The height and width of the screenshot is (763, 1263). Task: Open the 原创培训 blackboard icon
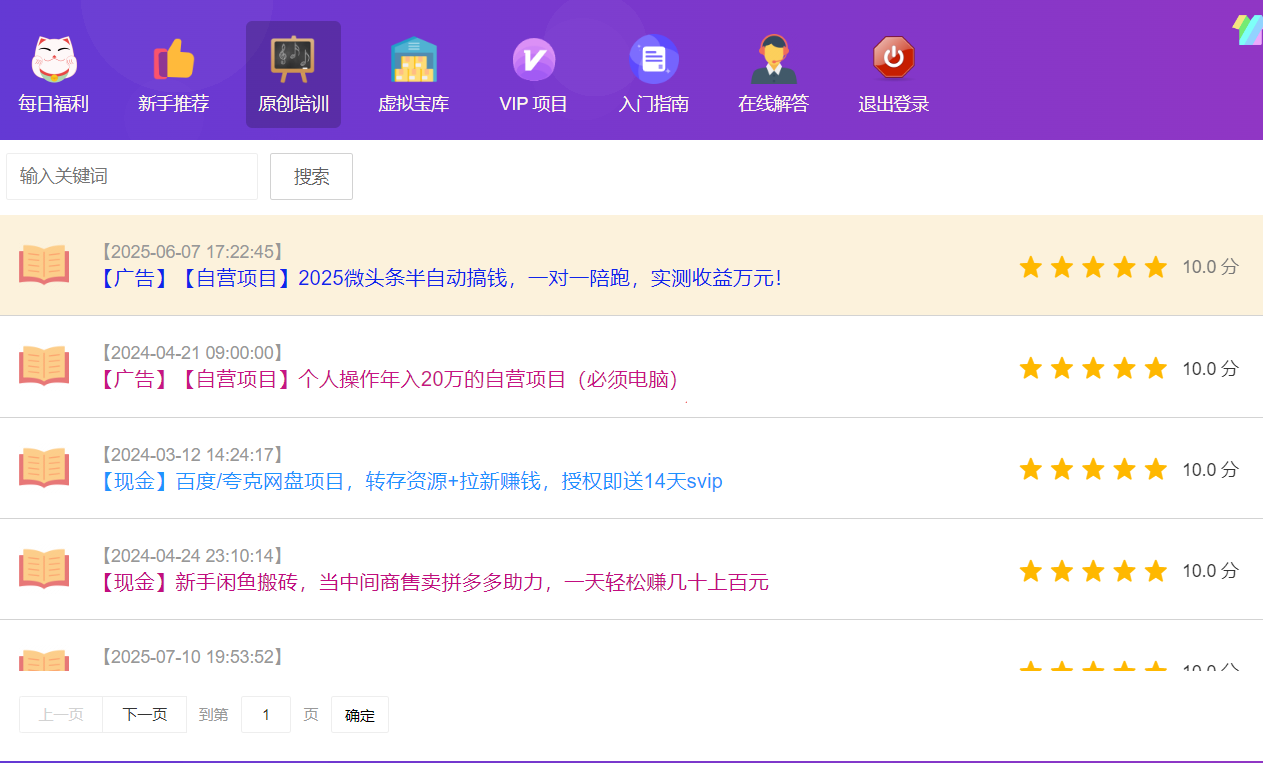tap(293, 58)
